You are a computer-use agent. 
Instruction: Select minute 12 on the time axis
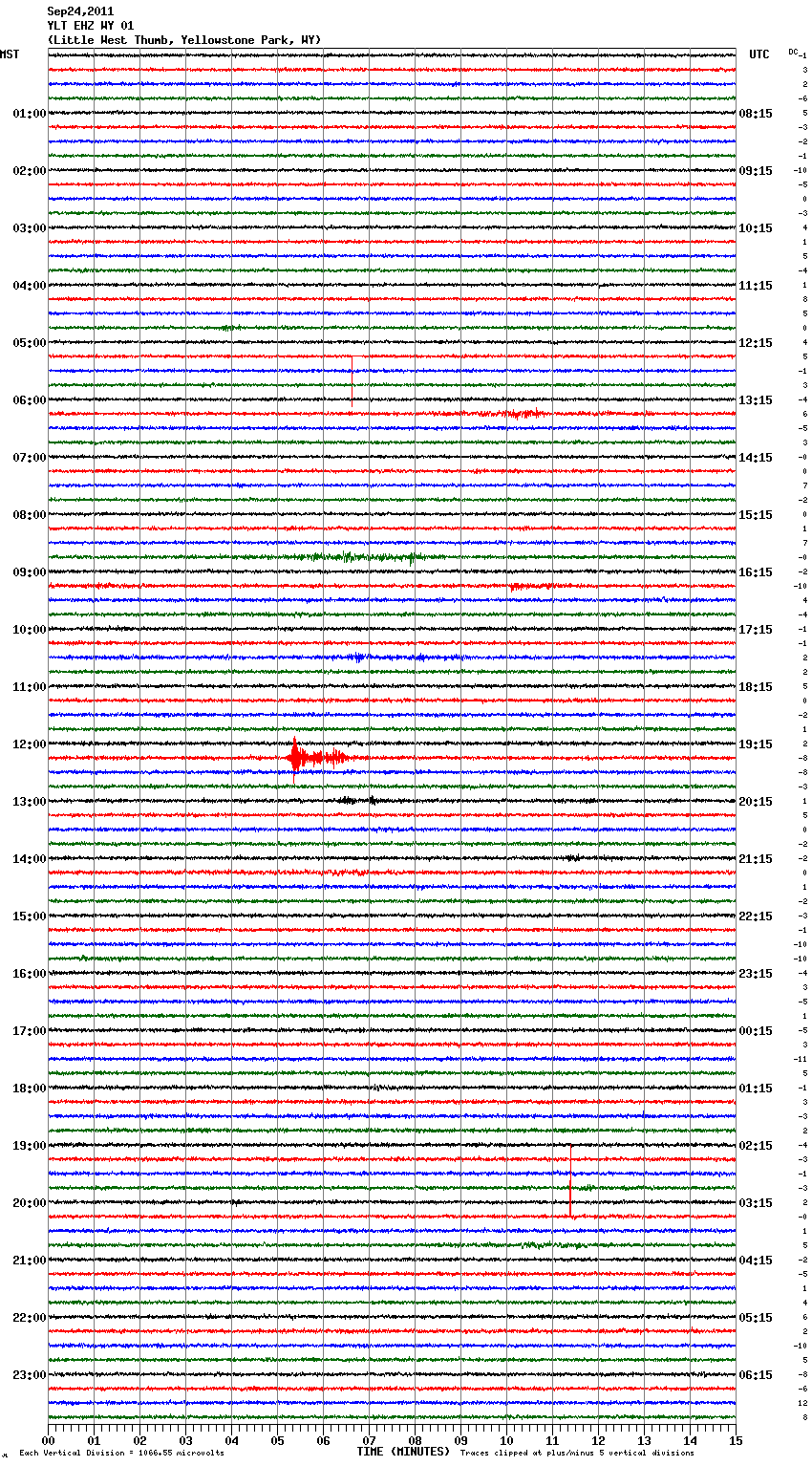click(599, 1440)
